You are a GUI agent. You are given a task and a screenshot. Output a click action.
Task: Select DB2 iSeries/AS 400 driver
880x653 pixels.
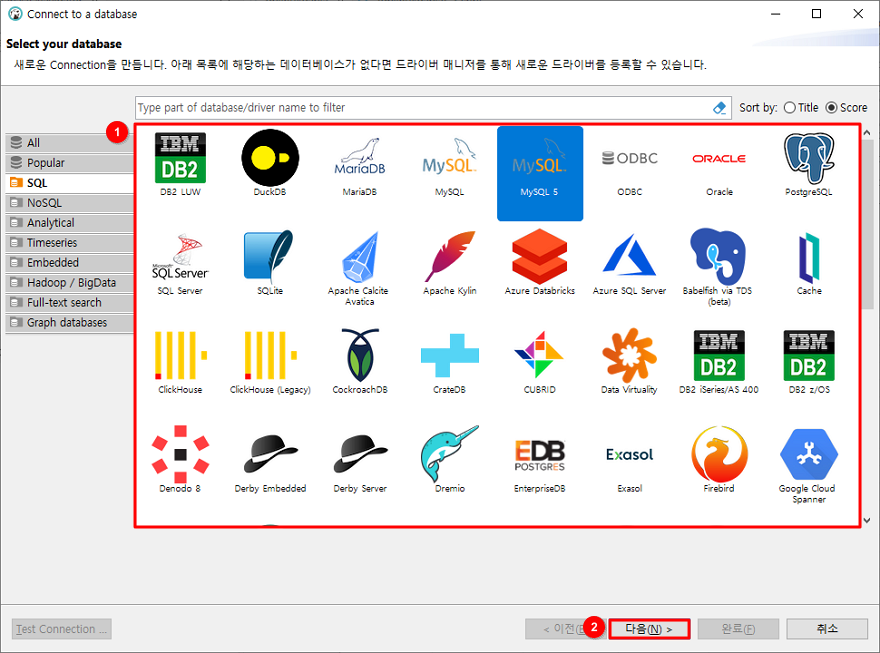coord(719,362)
